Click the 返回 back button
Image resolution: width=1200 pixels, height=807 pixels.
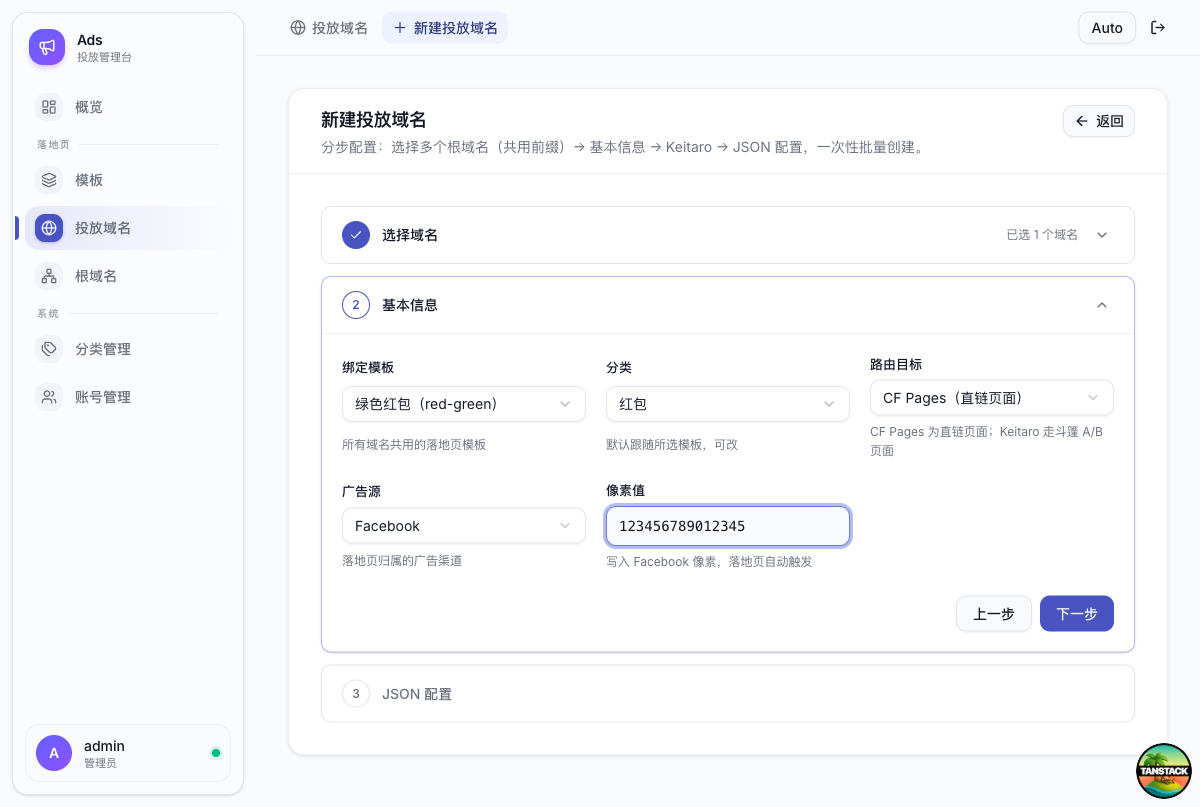1099,121
